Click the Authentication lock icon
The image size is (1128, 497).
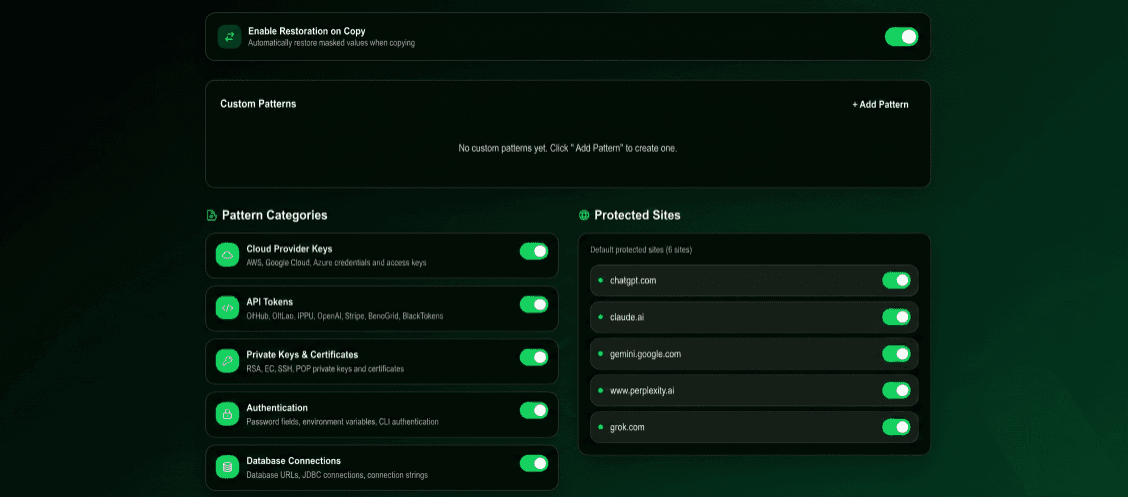click(227, 414)
